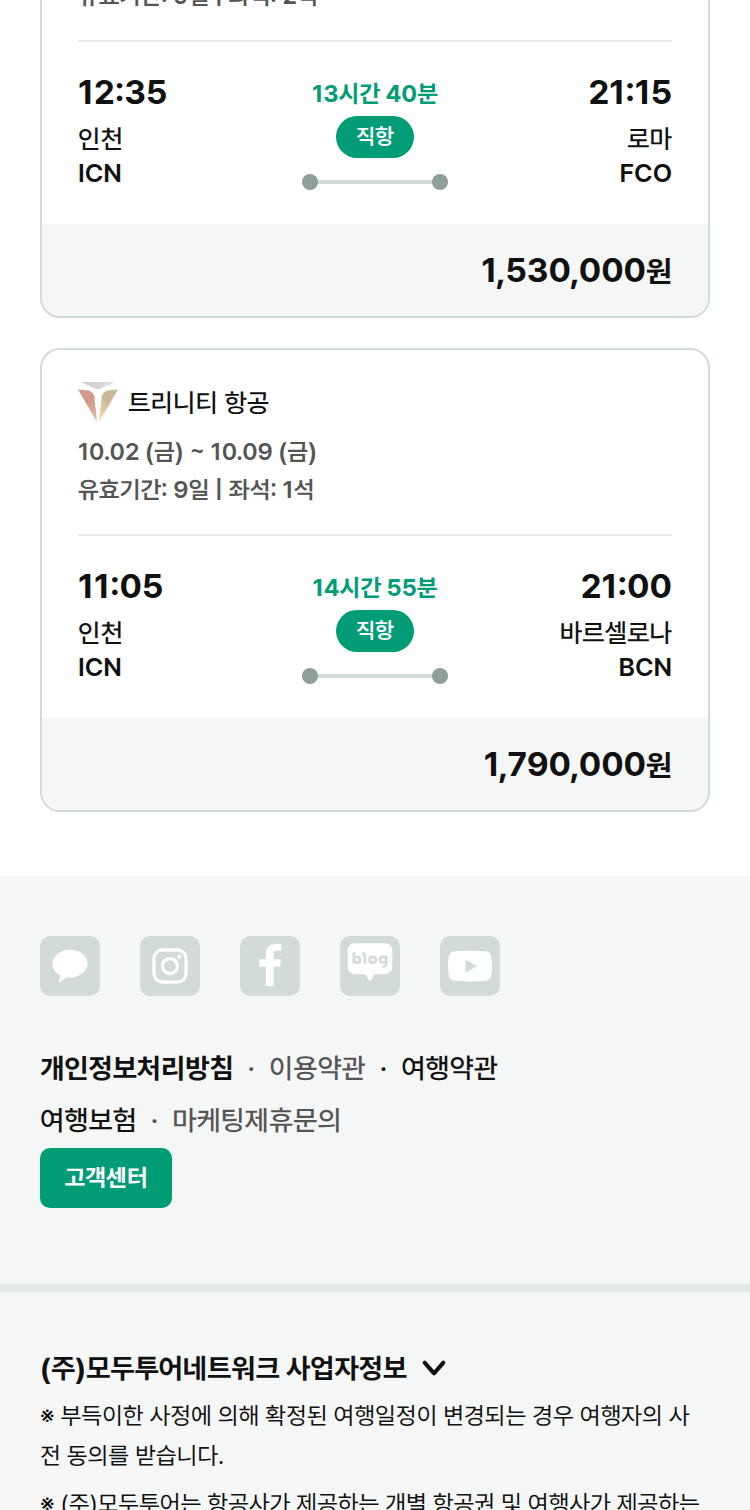Click 직항 badge on Rome flight
The width and height of the screenshot is (750, 1510).
click(375, 137)
